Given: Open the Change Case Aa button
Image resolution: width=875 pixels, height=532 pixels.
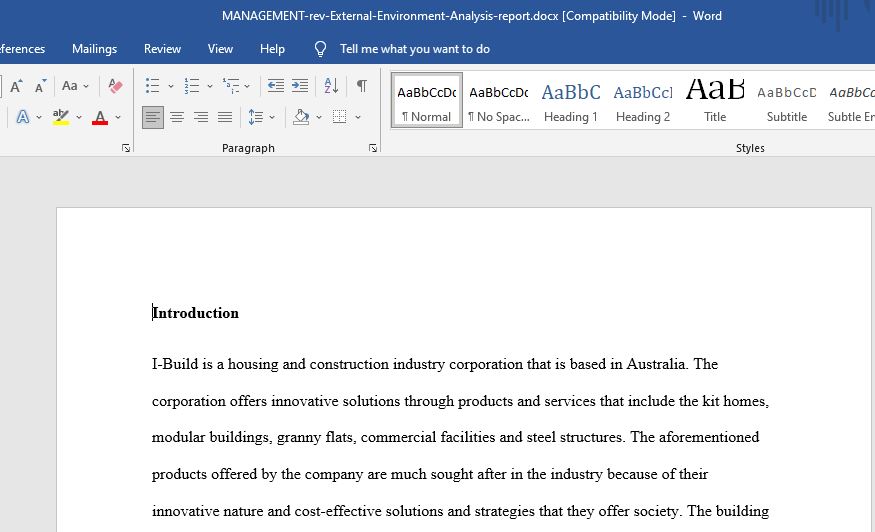Looking at the screenshot, I should click(70, 86).
